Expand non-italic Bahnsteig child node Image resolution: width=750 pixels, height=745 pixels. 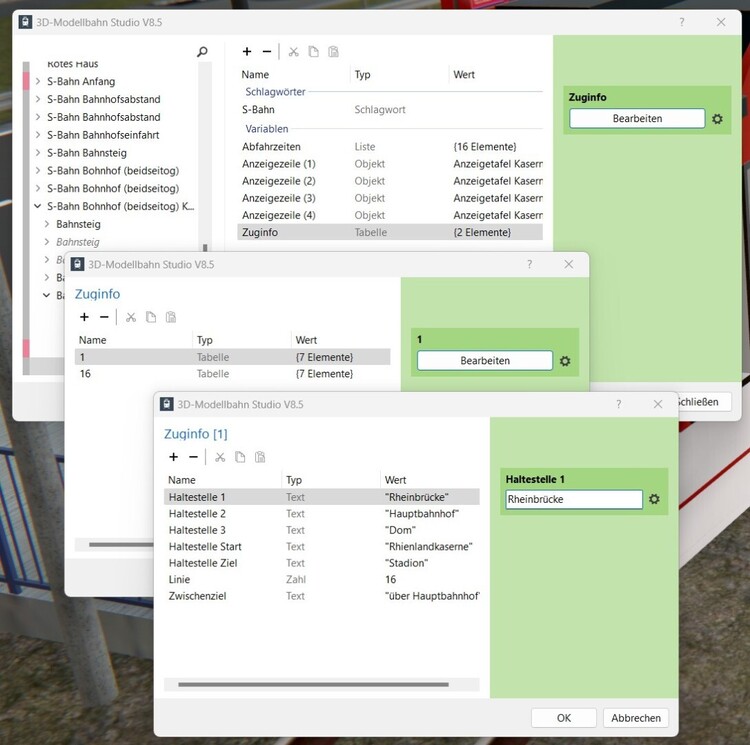(x=47, y=224)
